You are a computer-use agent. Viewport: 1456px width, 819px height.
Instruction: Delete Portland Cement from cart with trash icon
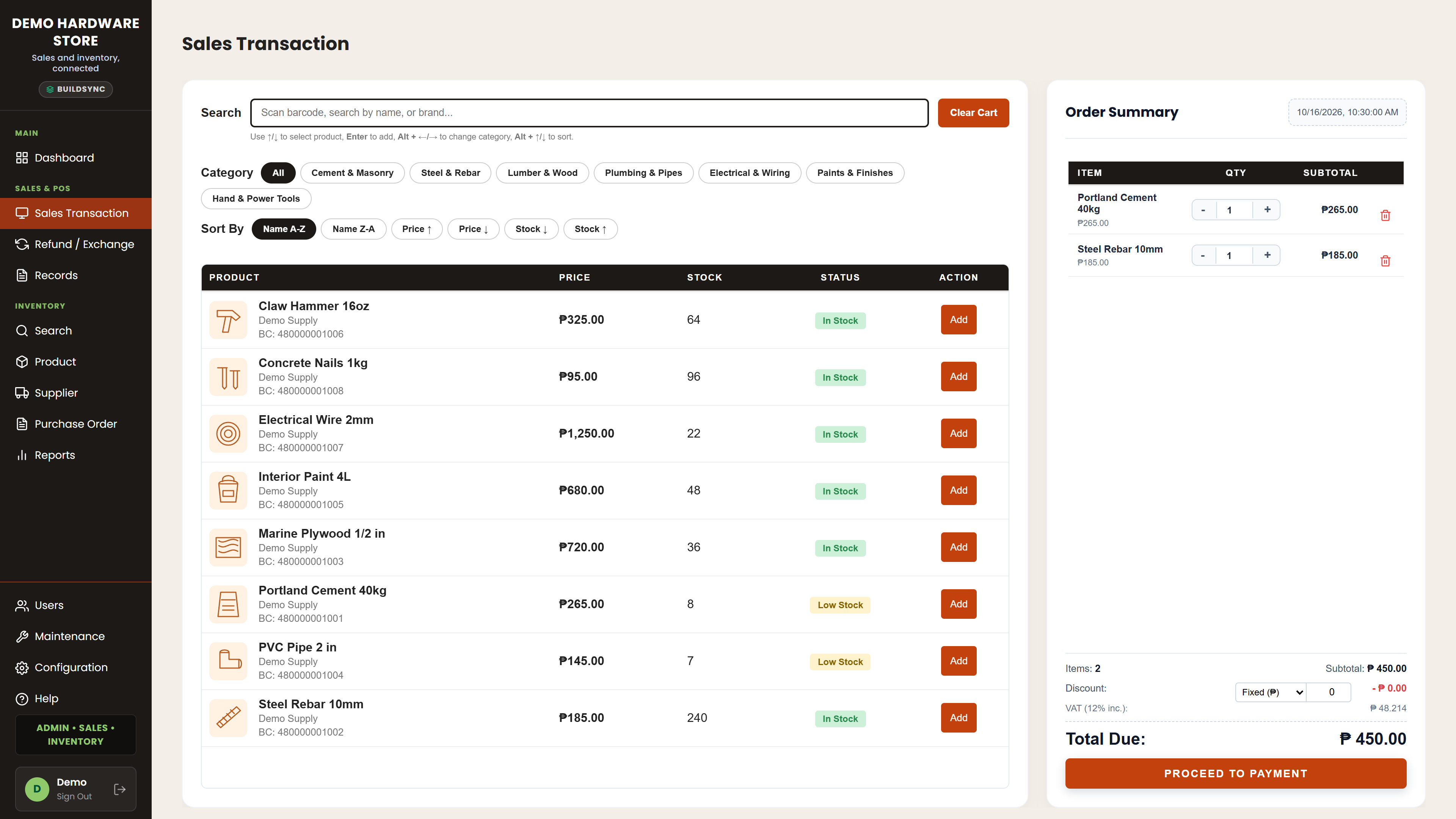coord(1385,215)
